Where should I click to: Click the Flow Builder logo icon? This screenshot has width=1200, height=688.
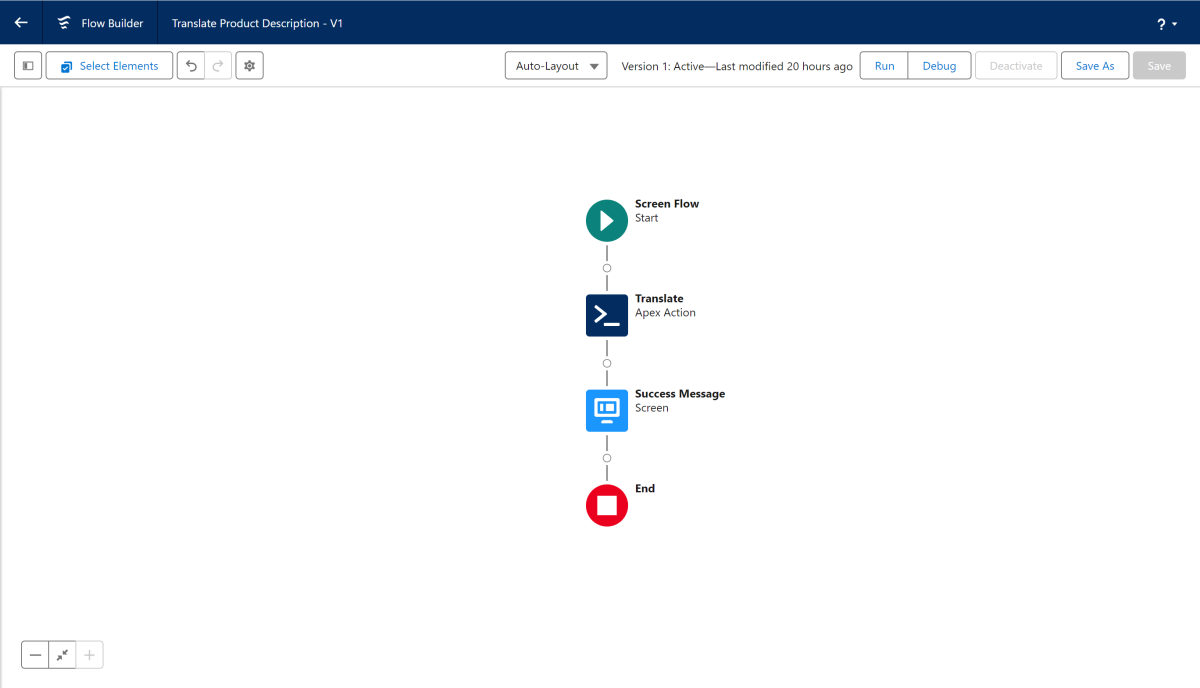coord(64,23)
